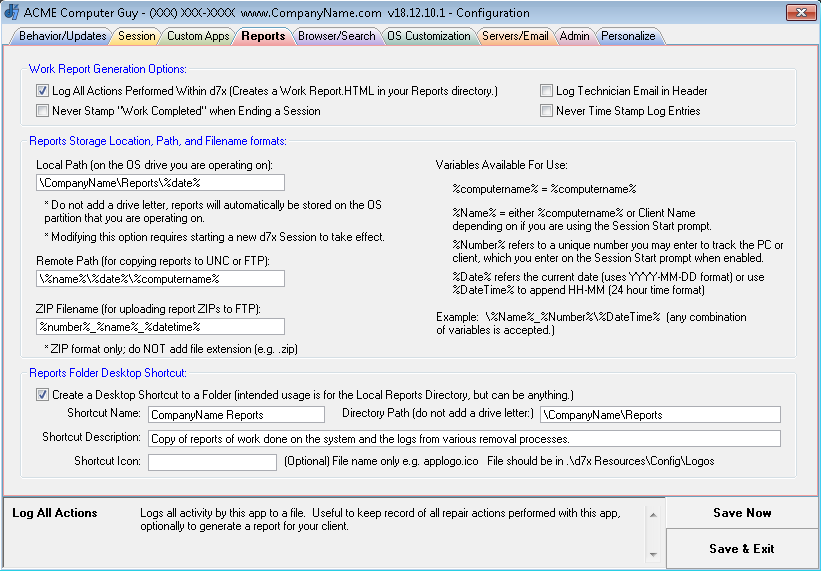Click the "%computername% = %computername%" line
The image size is (821, 571).
[x=545, y=189]
